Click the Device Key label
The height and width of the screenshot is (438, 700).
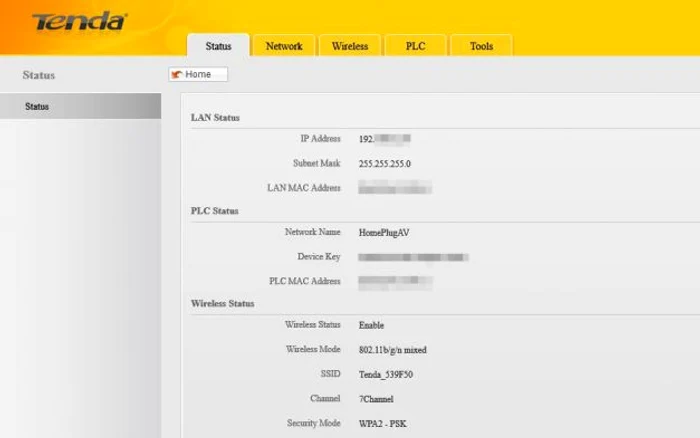click(x=319, y=257)
